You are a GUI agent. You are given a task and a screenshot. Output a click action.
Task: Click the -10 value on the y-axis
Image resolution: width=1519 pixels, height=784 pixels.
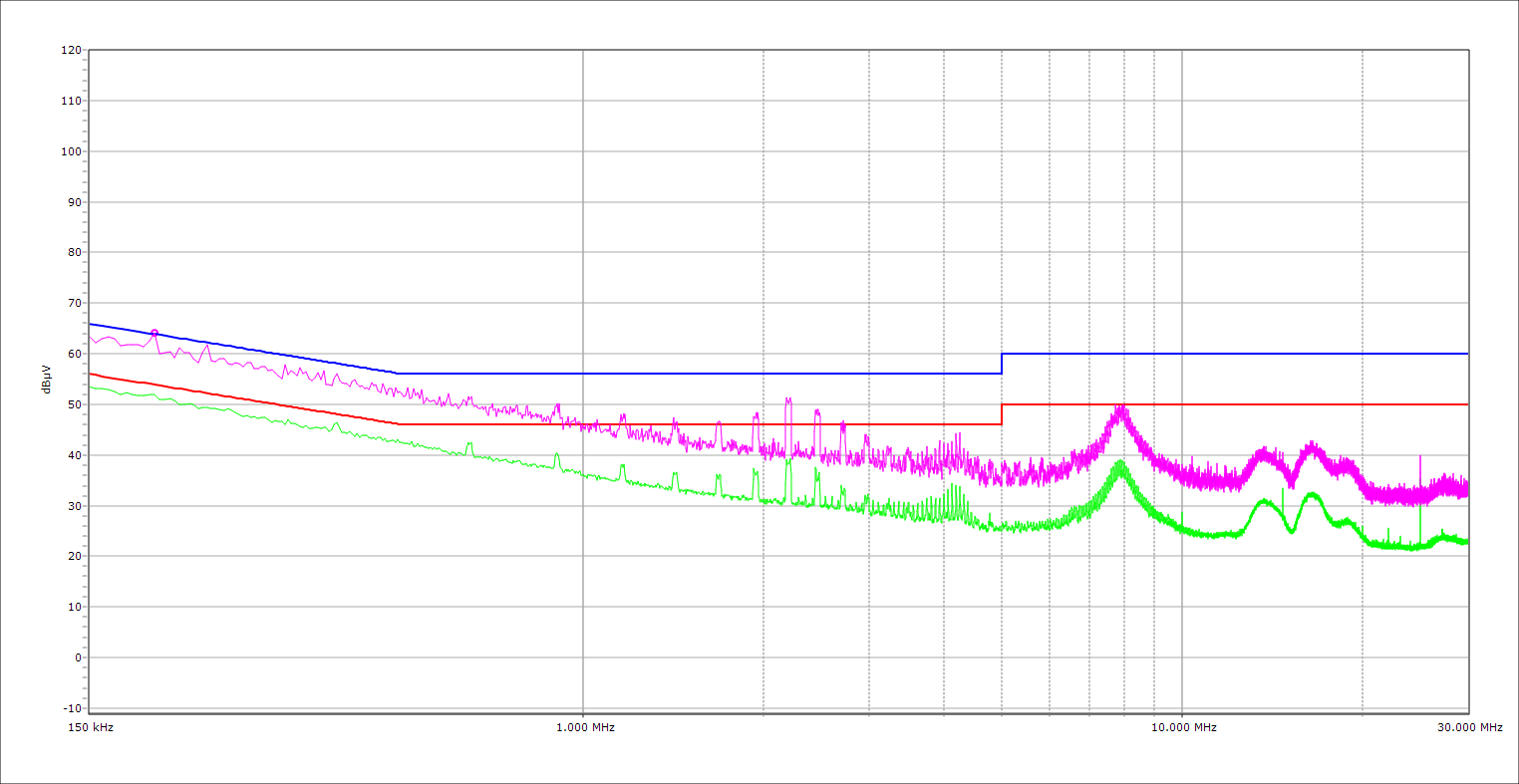pos(71,708)
